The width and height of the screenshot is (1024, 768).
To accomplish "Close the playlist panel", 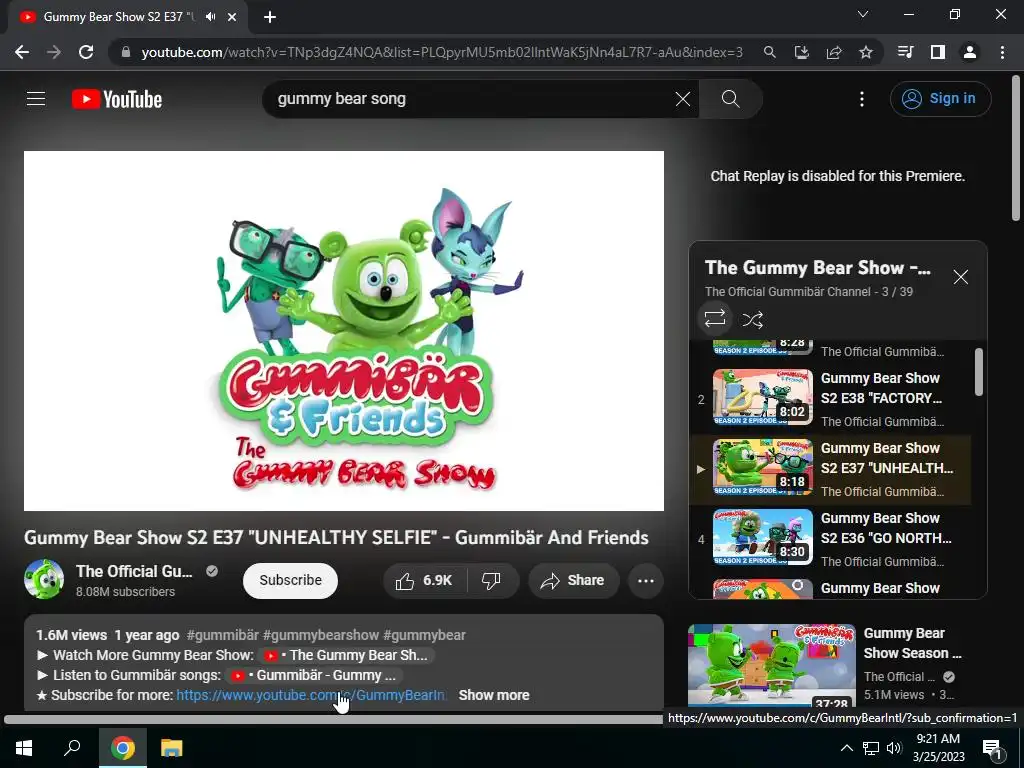I will tap(961, 277).
